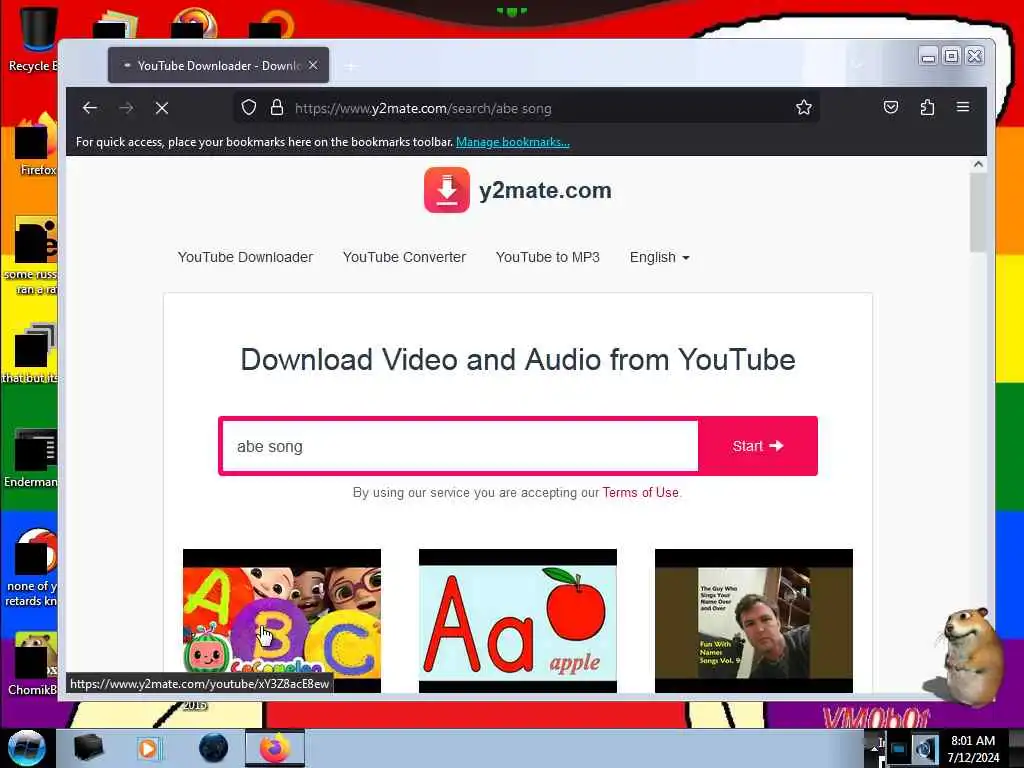Open the Windows Start orb

tap(26, 748)
